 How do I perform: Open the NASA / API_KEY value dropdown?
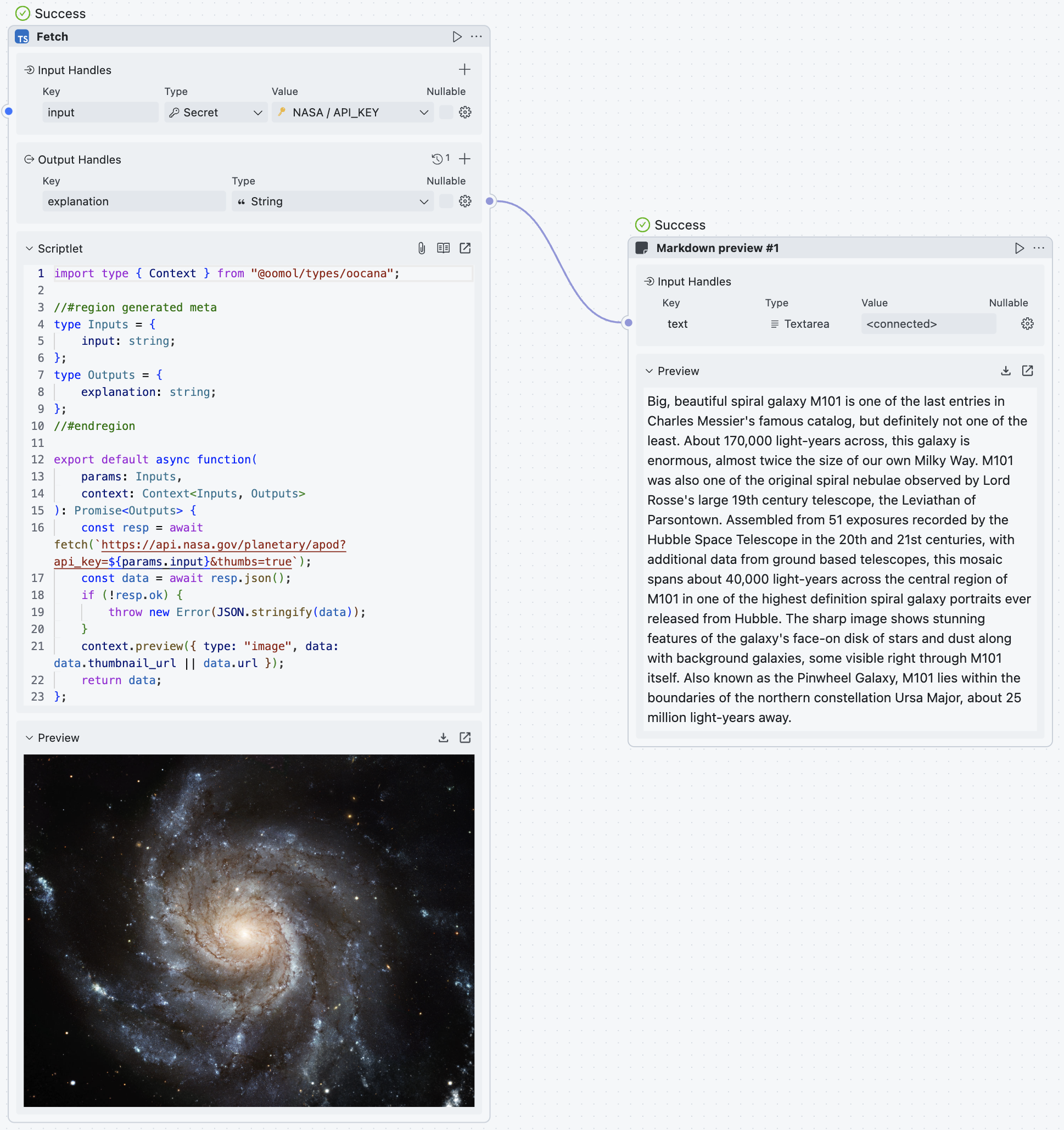352,113
